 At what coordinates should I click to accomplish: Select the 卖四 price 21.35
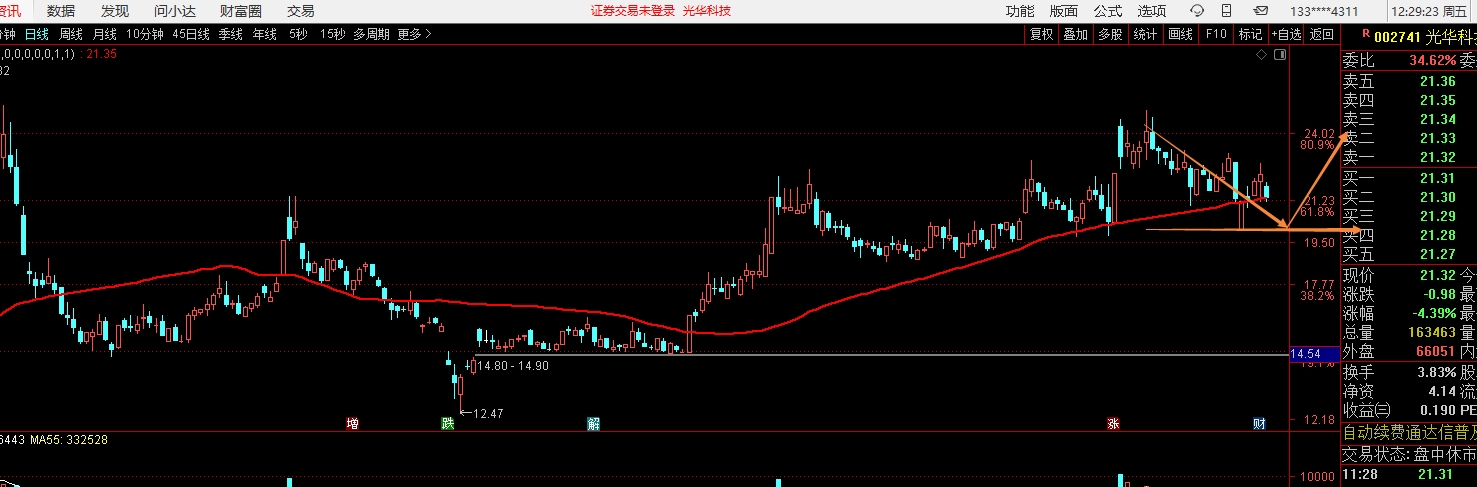(x=1438, y=100)
